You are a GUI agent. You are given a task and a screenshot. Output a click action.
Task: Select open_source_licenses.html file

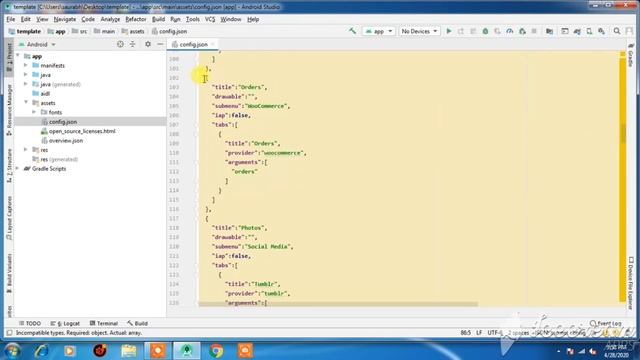[82, 131]
